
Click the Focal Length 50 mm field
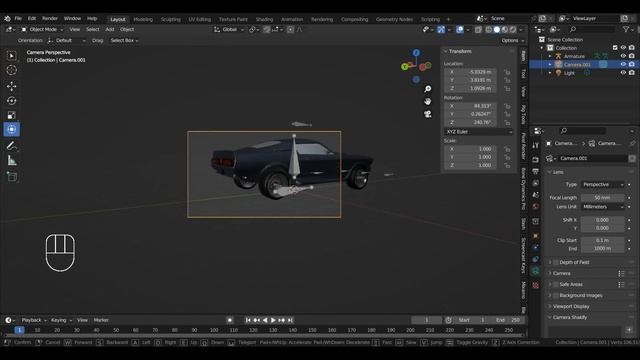(603, 198)
